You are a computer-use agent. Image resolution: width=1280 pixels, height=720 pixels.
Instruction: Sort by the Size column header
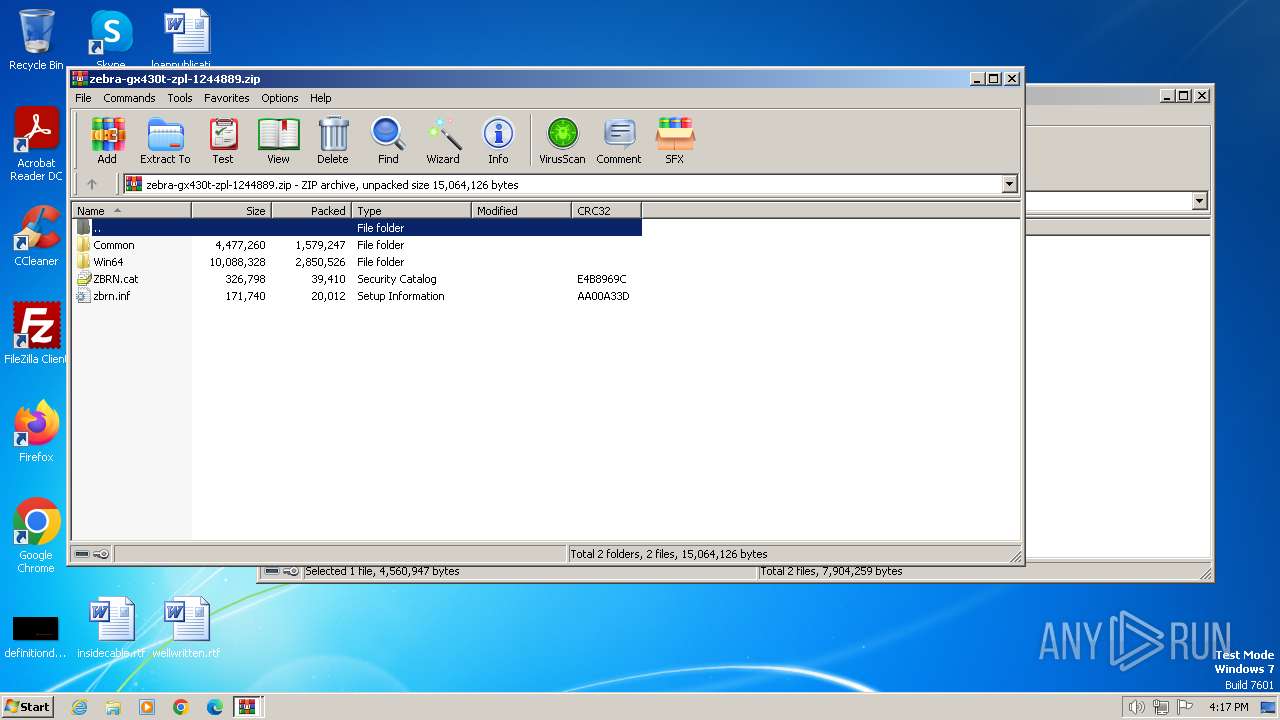(x=231, y=211)
